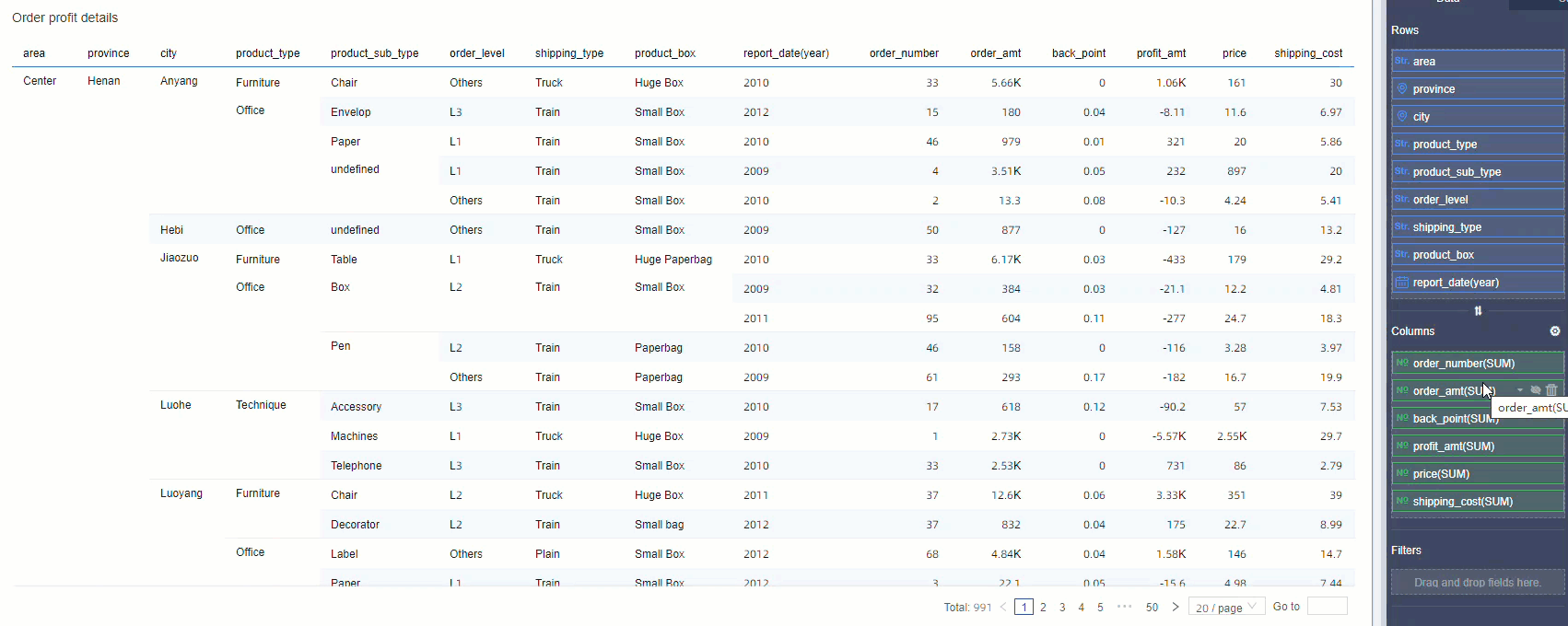1568x626 pixels.
Task: Click the shipping_cost column header
Action: 1308,53
